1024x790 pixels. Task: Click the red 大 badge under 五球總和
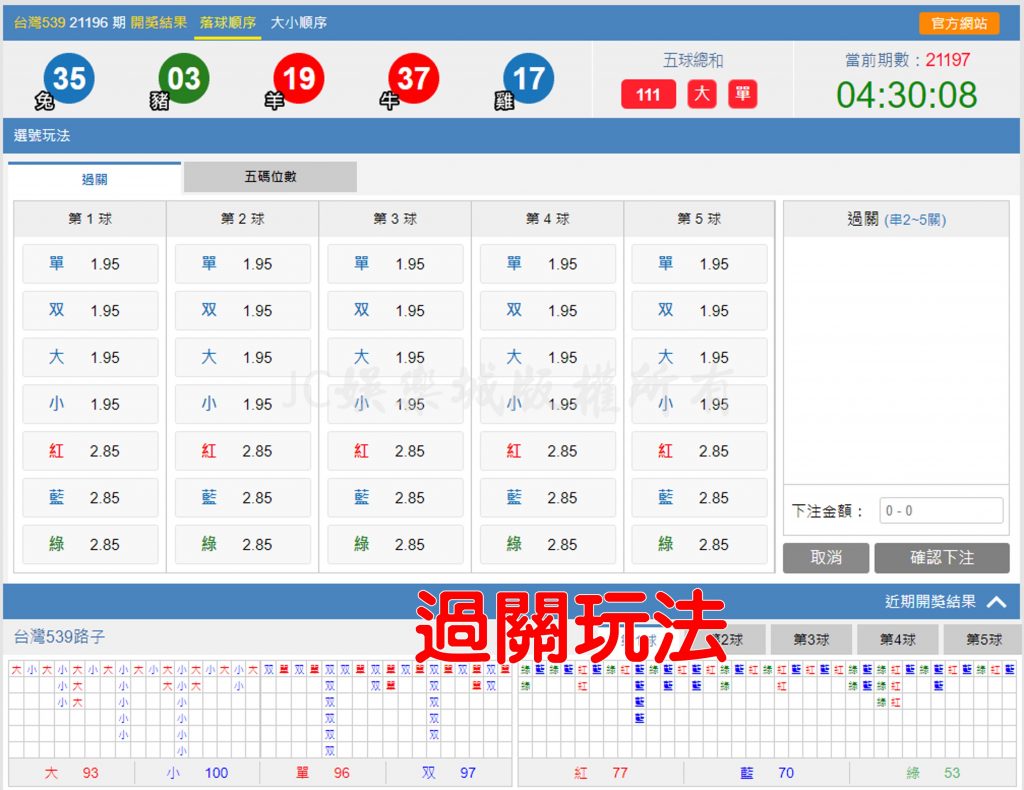(702, 94)
